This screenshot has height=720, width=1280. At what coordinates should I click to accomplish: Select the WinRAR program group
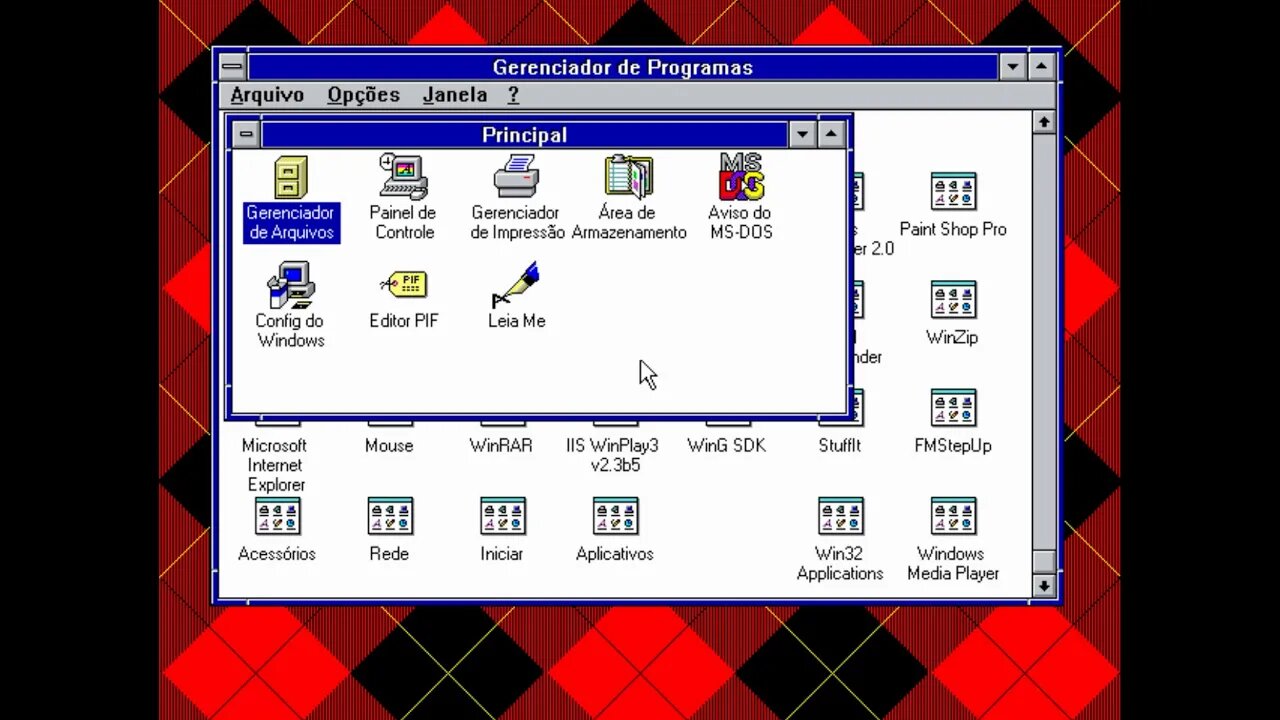click(x=501, y=445)
